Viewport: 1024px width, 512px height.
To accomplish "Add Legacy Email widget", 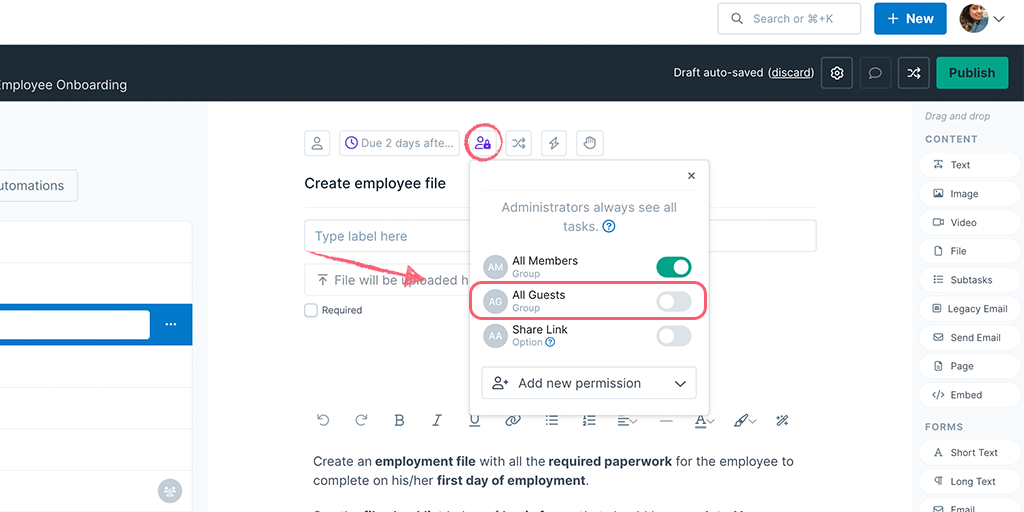I will pos(971,308).
